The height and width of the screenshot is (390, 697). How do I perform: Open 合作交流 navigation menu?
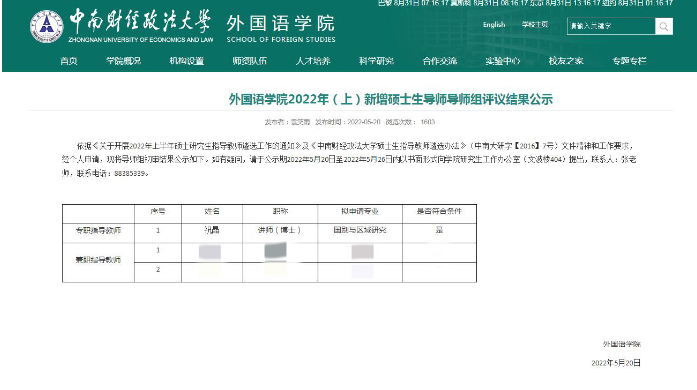point(440,61)
